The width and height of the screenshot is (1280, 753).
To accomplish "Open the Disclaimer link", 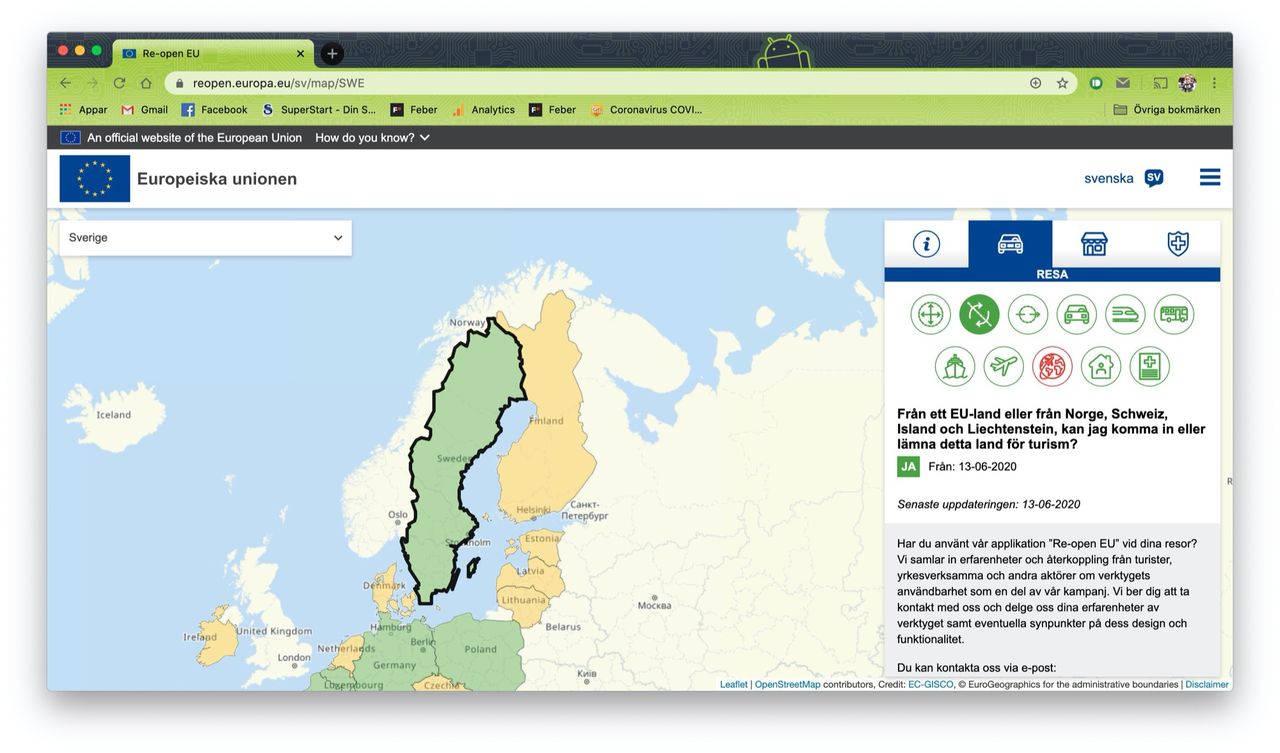I will [x=1207, y=685].
